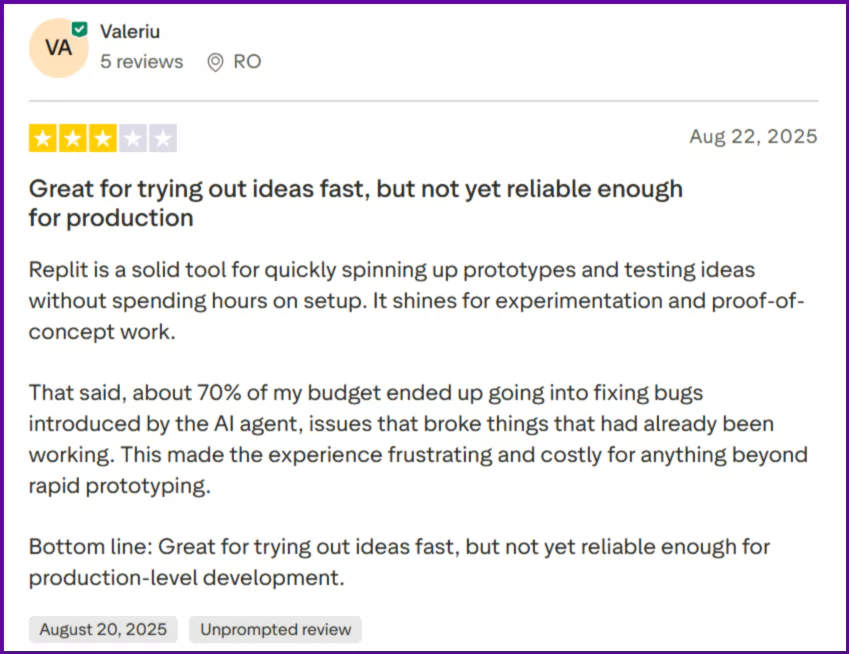
Task: Click the Aug 22, 2025 review date
Action: pos(753,137)
